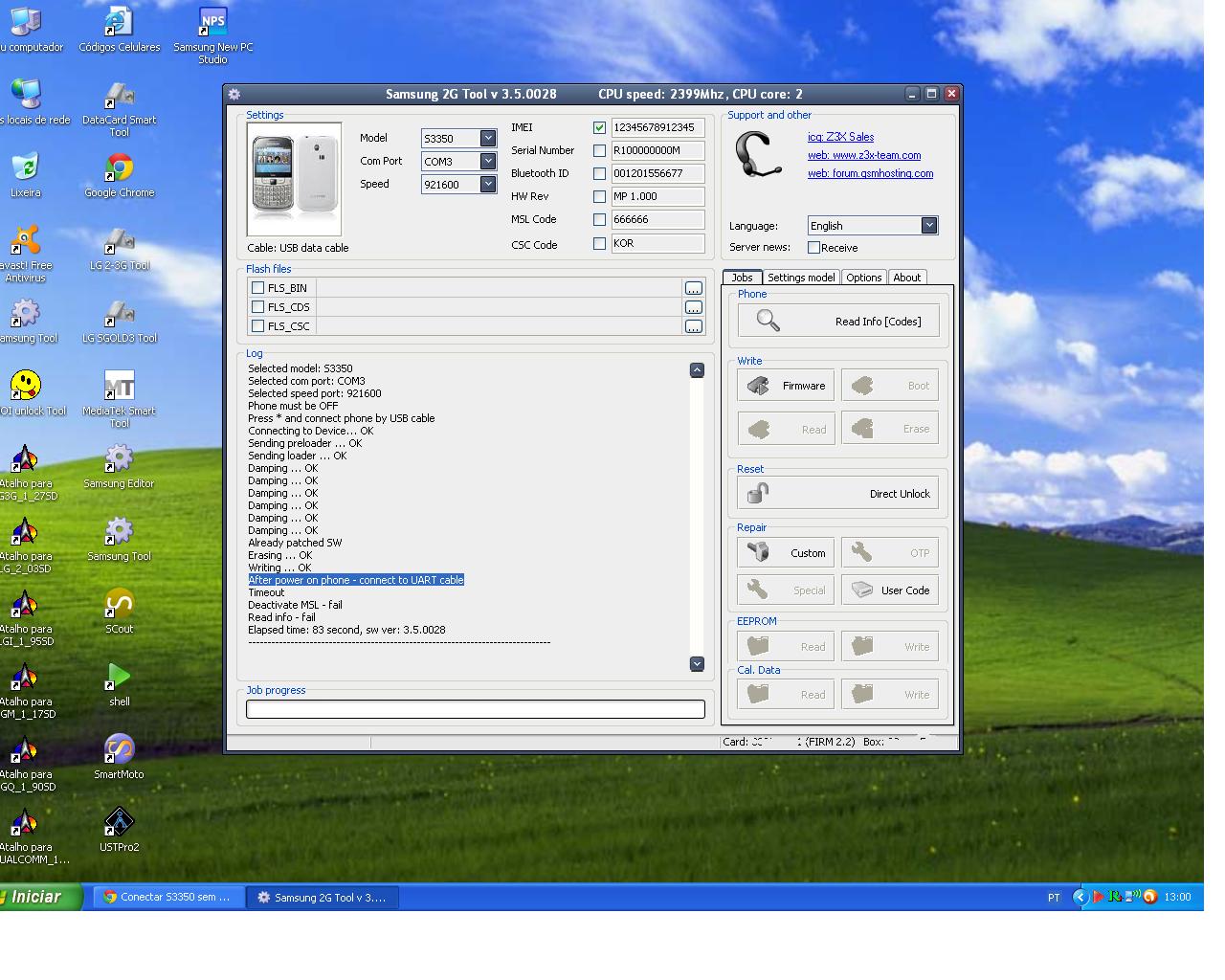Image resolution: width=1225 pixels, height=980 pixels.
Task: Open SmartMoto desktop shortcut
Action: [119, 757]
